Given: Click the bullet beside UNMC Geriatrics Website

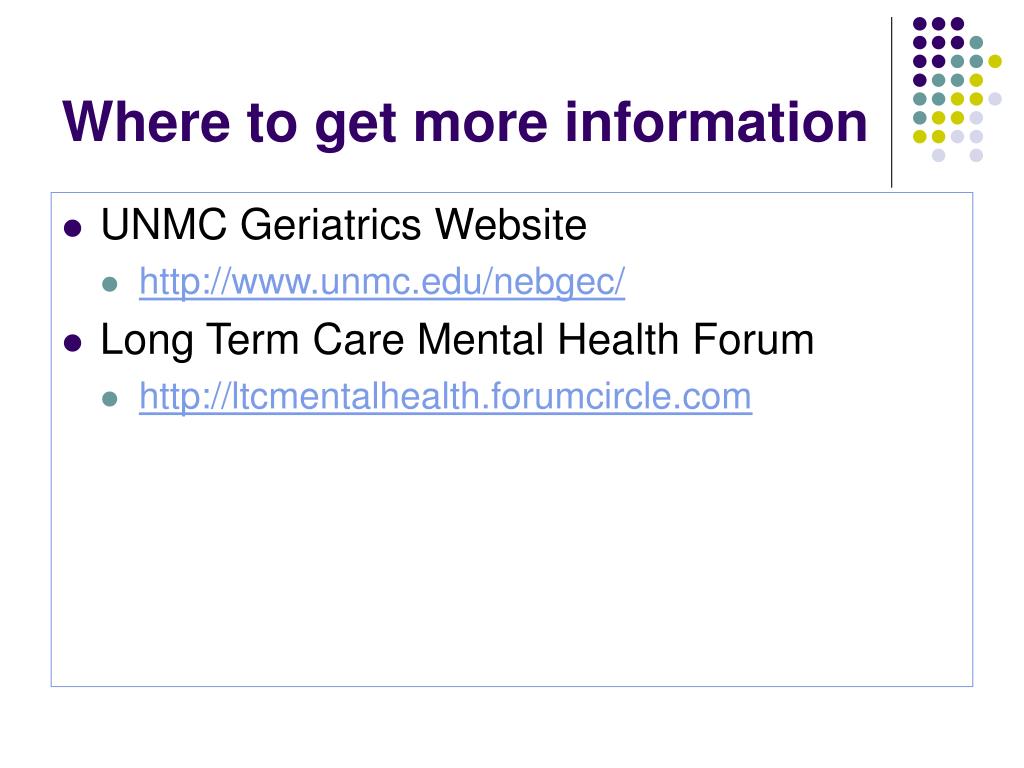Looking at the screenshot, I should coord(72,228).
